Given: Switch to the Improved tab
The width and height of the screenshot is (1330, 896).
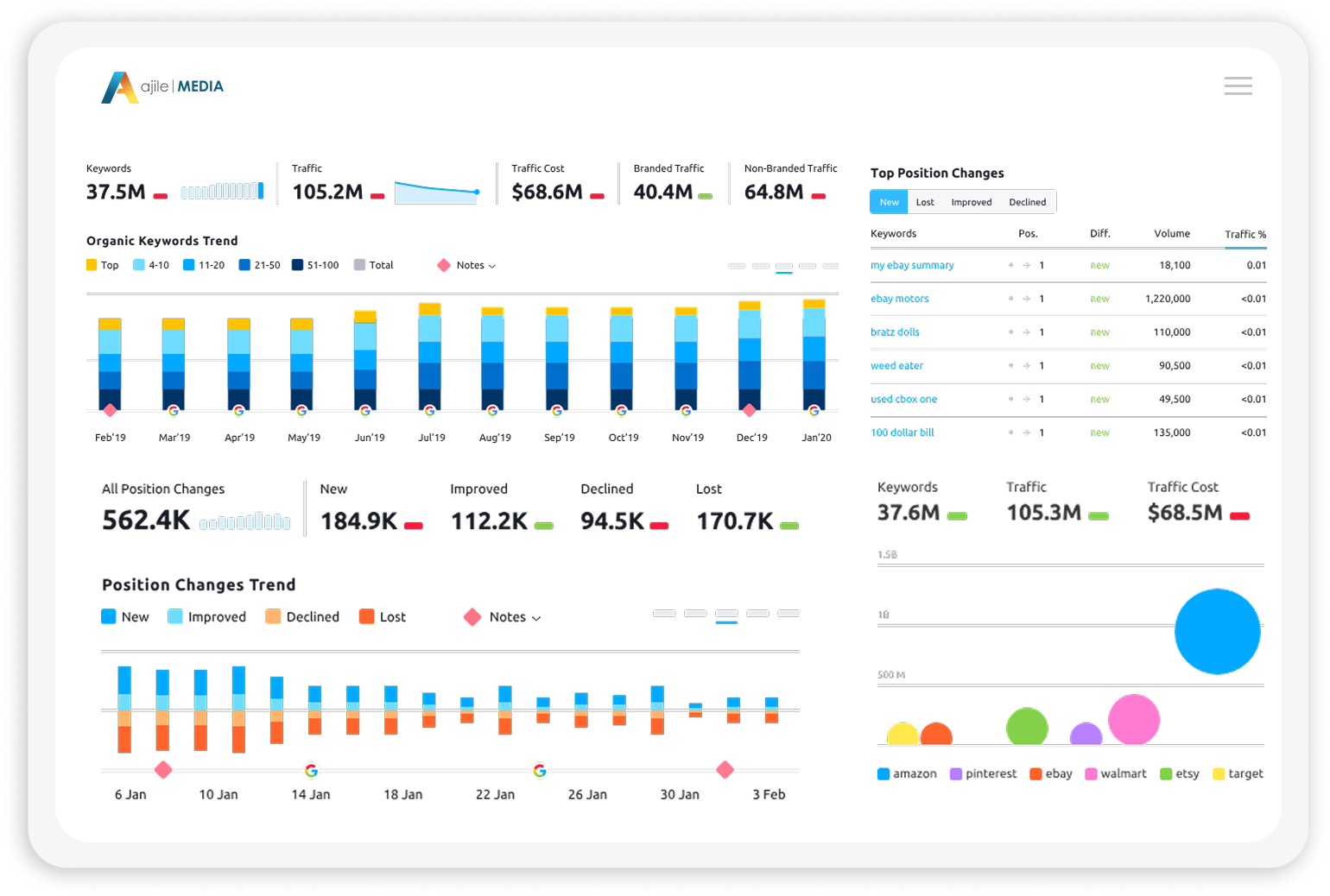Looking at the screenshot, I should click(x=971, y=202).
